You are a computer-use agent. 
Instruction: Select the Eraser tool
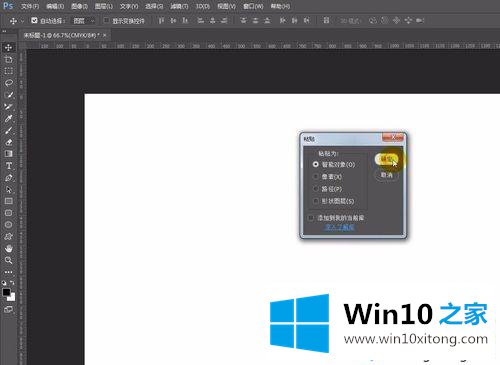point(8,142)
